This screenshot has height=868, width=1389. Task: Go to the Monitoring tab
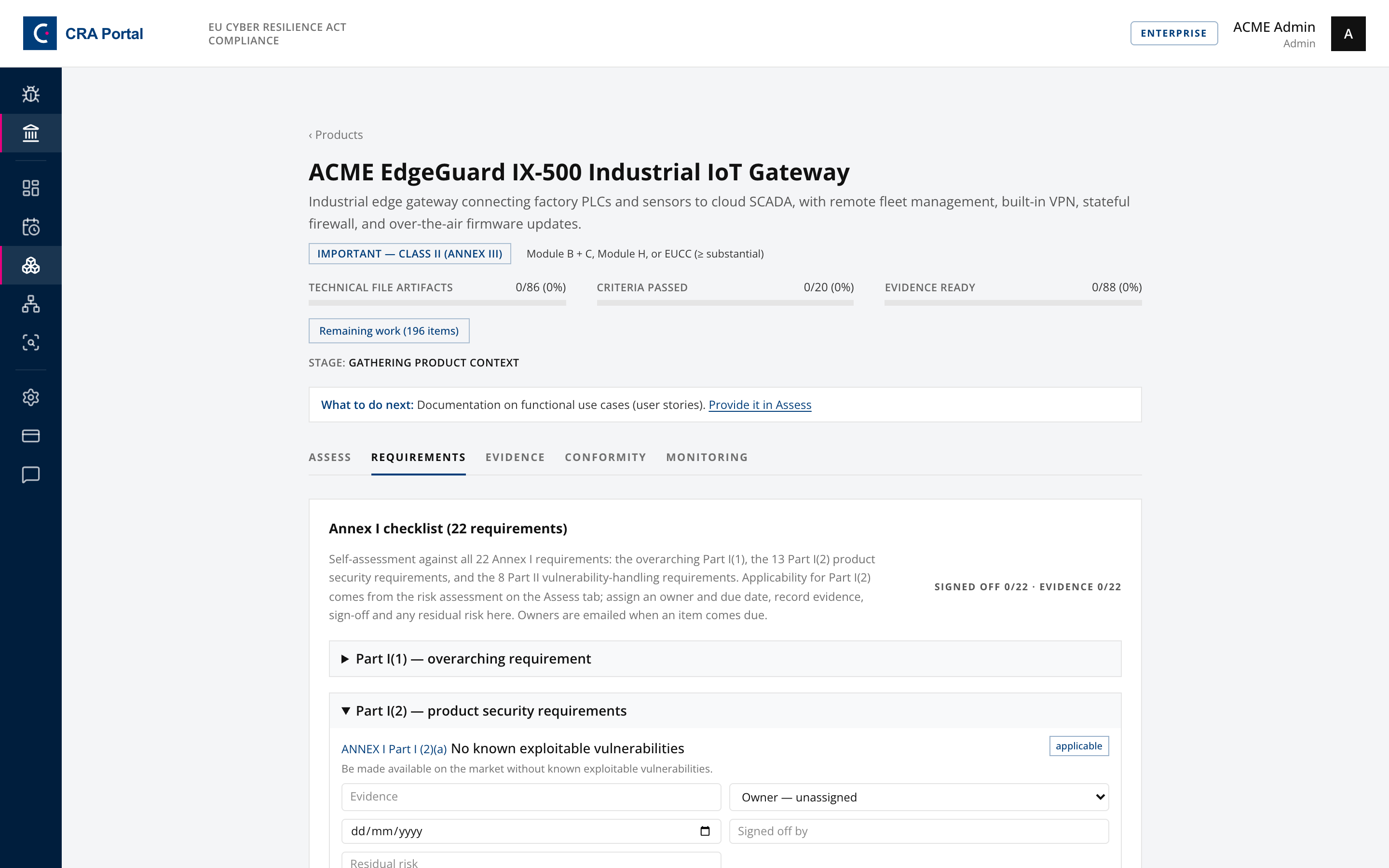tap(707, 458)
